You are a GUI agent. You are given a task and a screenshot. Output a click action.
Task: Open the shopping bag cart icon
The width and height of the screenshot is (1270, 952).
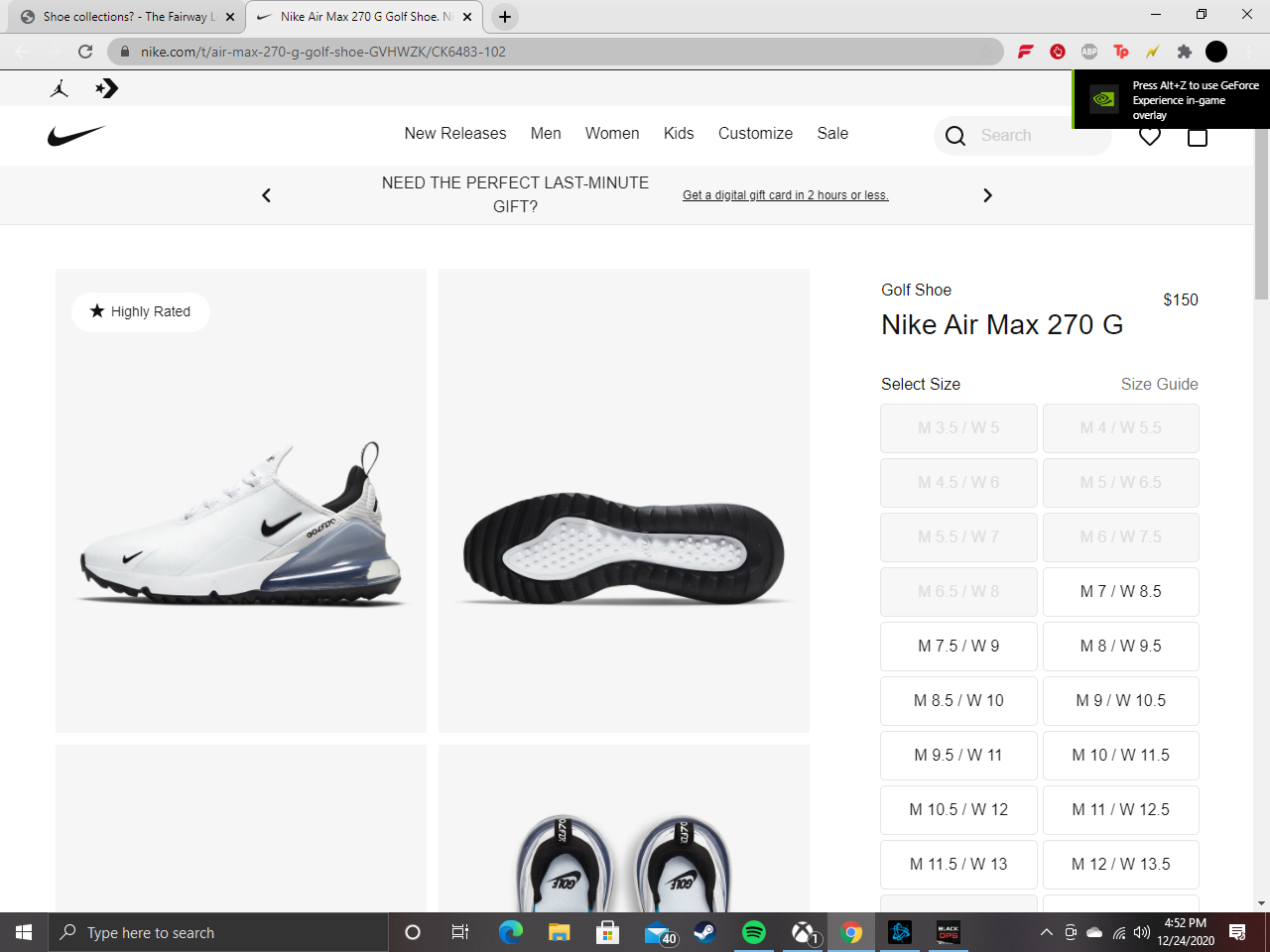(x=1198, y=136)
